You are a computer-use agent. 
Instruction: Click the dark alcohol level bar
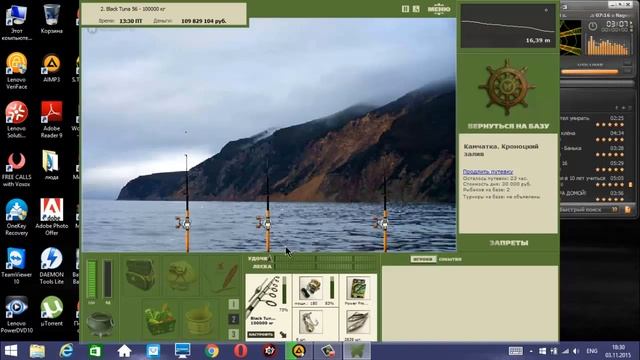point(108,280)
